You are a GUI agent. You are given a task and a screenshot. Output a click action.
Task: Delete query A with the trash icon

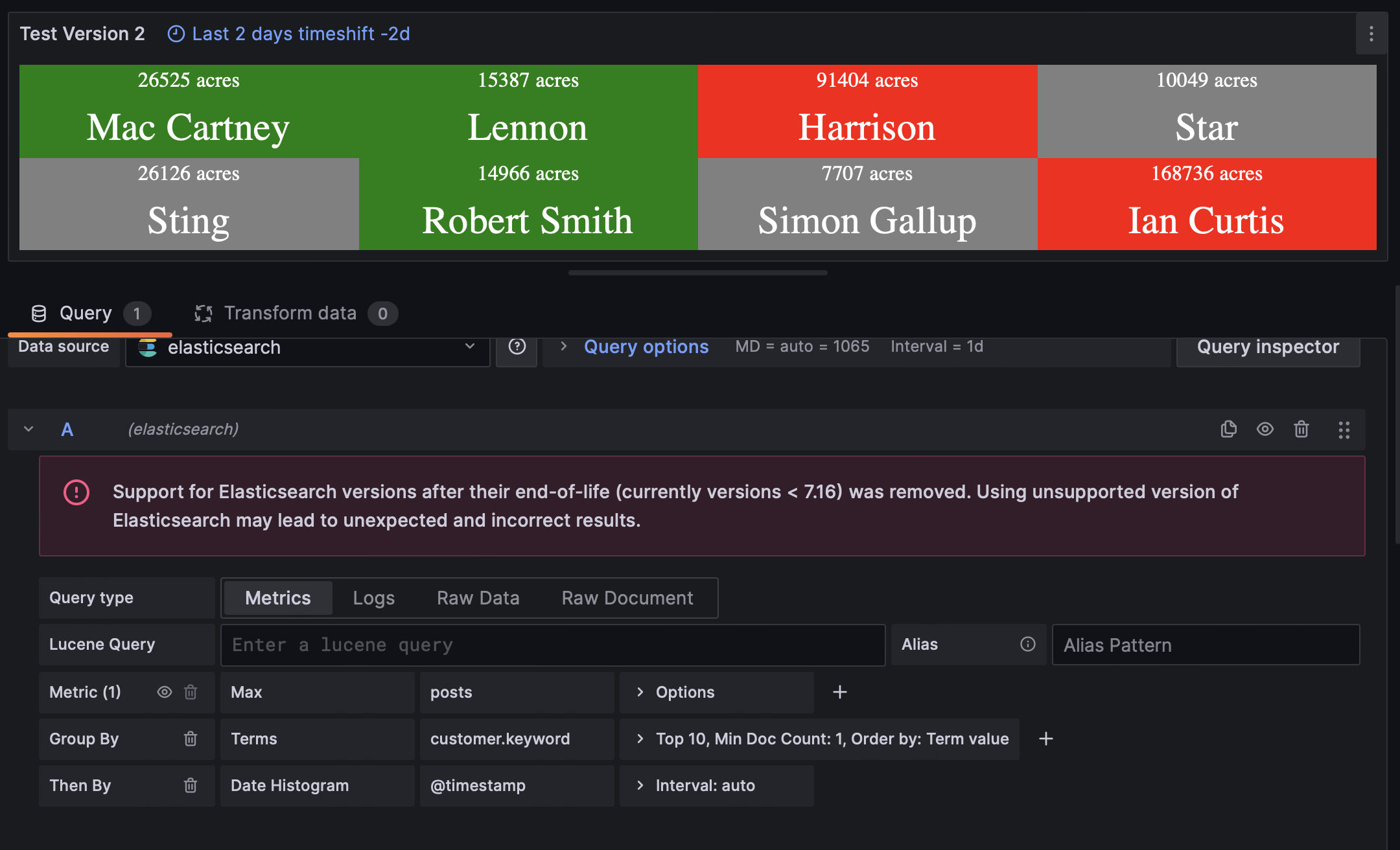[1301, 429]
